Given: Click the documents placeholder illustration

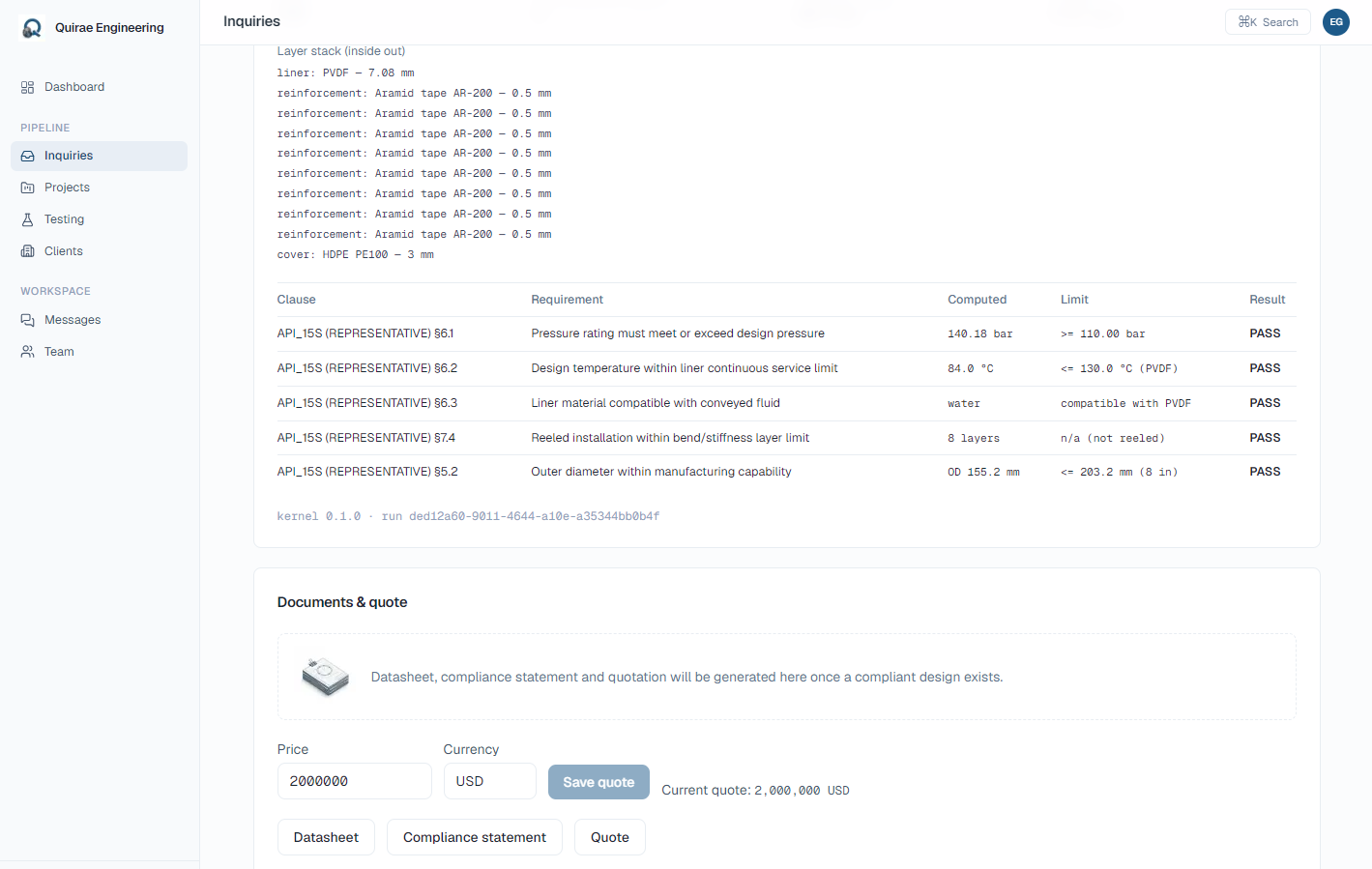Looking at the screenshot, I should [325, 677].
